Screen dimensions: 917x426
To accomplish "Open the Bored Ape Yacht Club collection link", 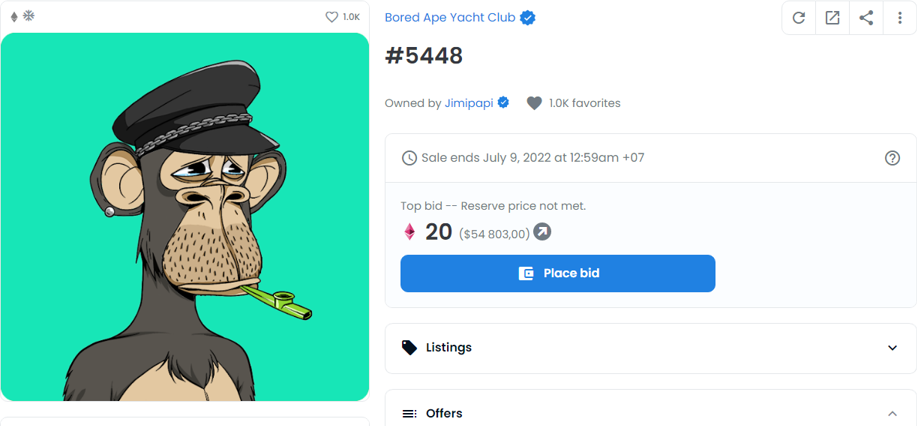I will coord(450,18).
